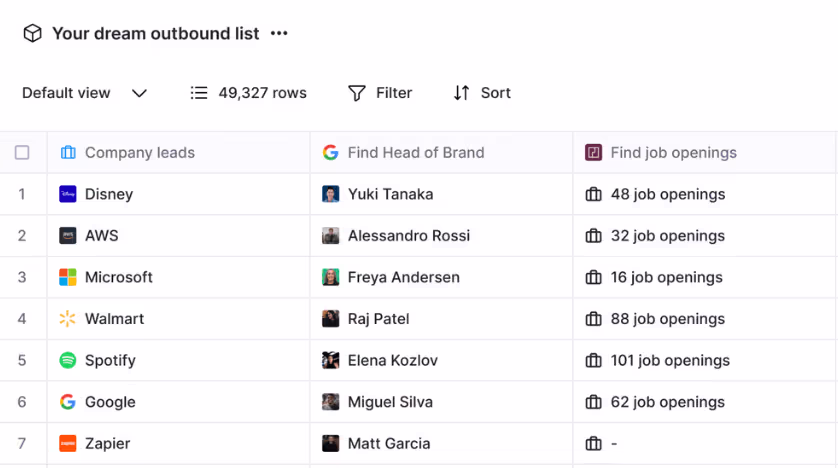Click Freya Andersen's avatar
The image size is (838, 468).
330,277
